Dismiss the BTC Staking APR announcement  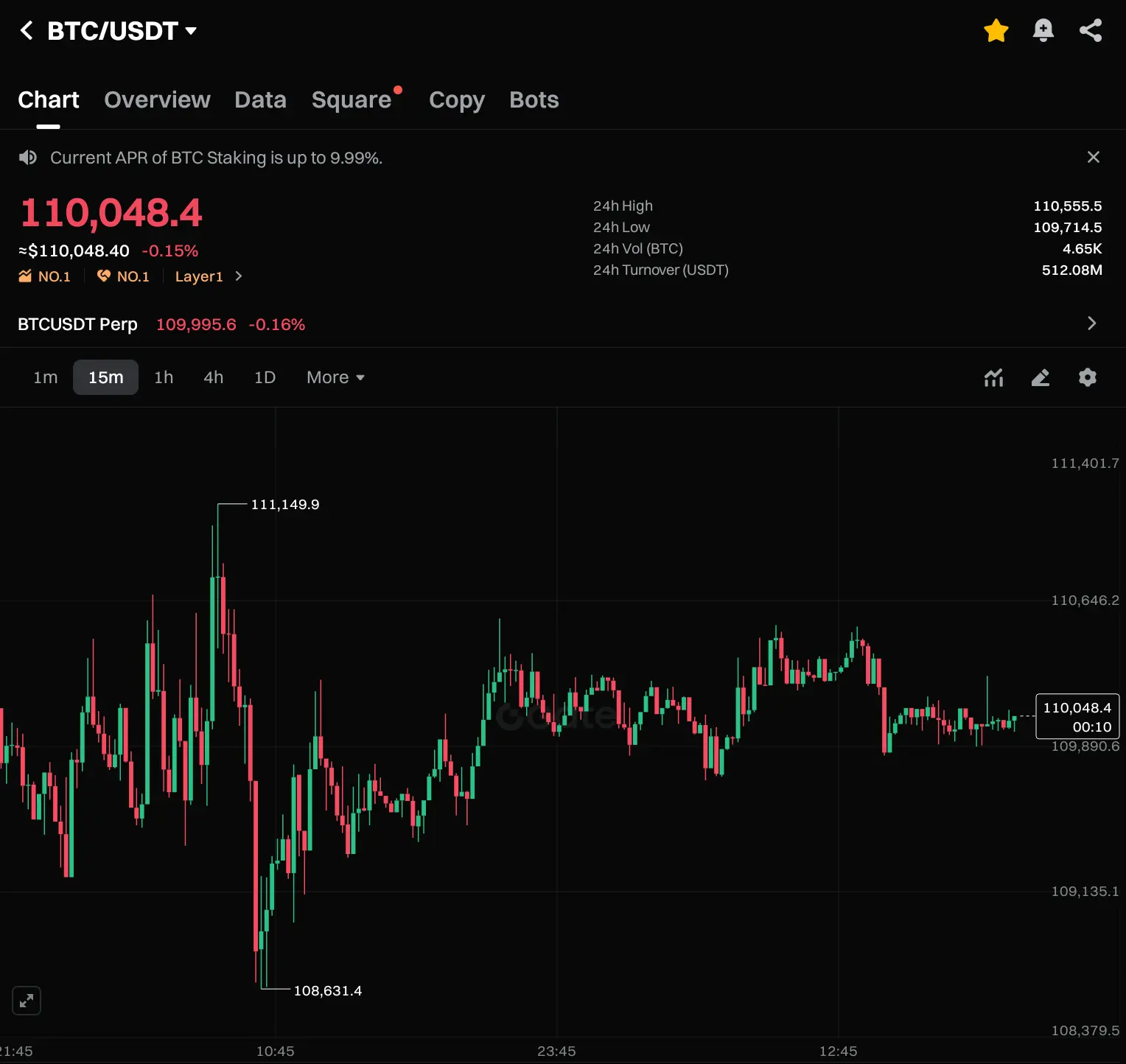click(1094, 157)
